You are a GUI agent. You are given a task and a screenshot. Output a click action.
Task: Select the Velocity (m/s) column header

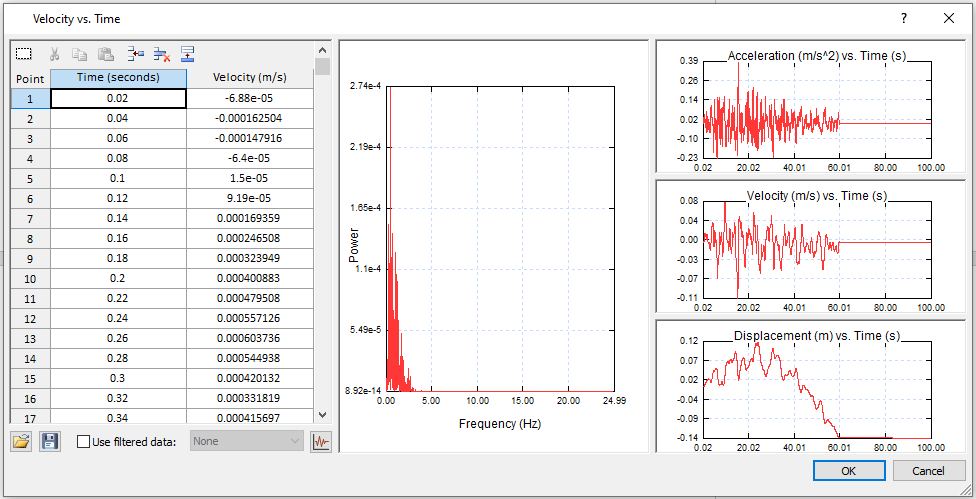pyautogui.click(x=249, y=78)
